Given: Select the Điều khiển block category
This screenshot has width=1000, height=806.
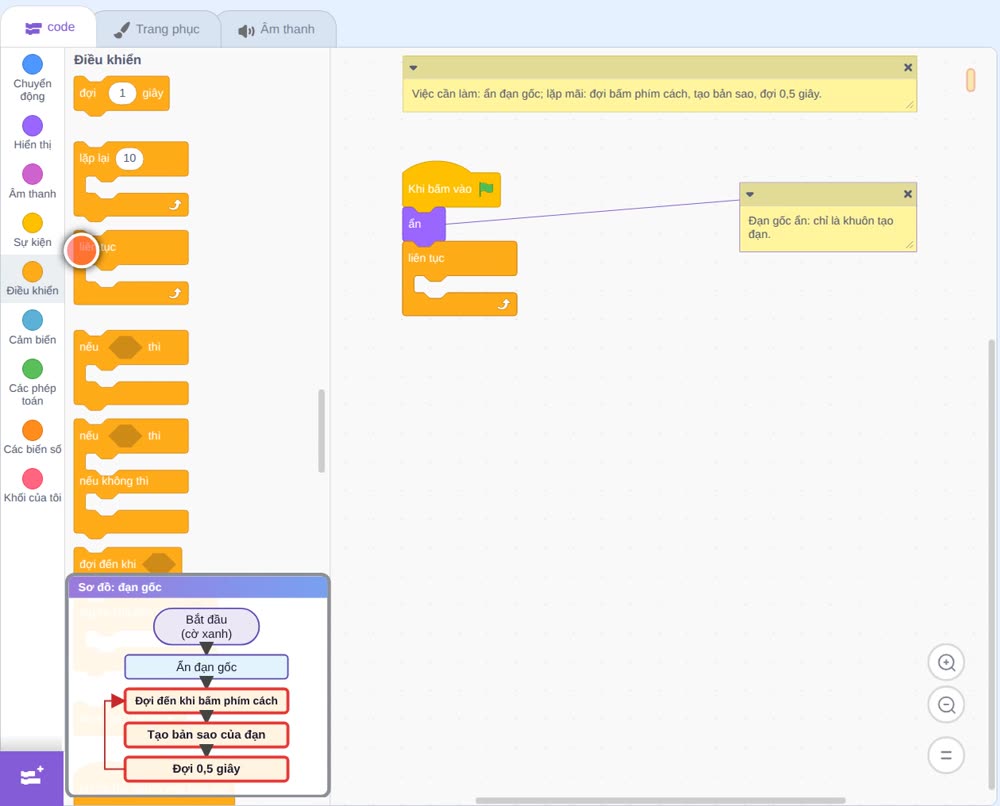Looking at the screenshot, I should tap(32, 279).
